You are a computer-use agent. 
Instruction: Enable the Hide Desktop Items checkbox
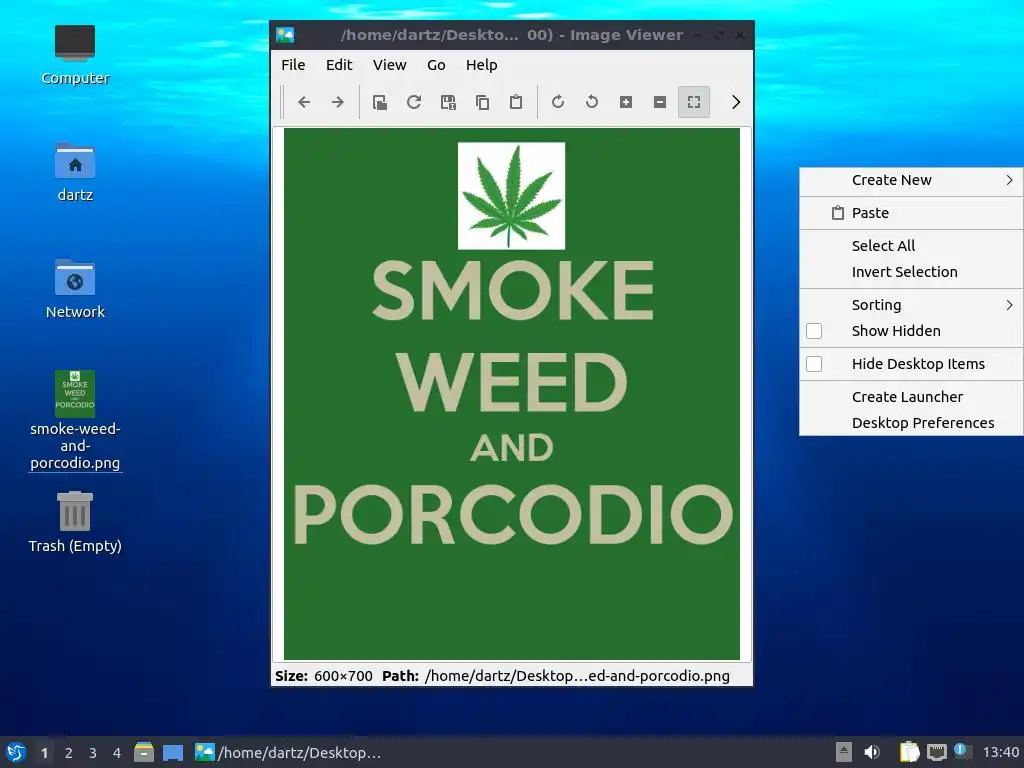point(814,364)
